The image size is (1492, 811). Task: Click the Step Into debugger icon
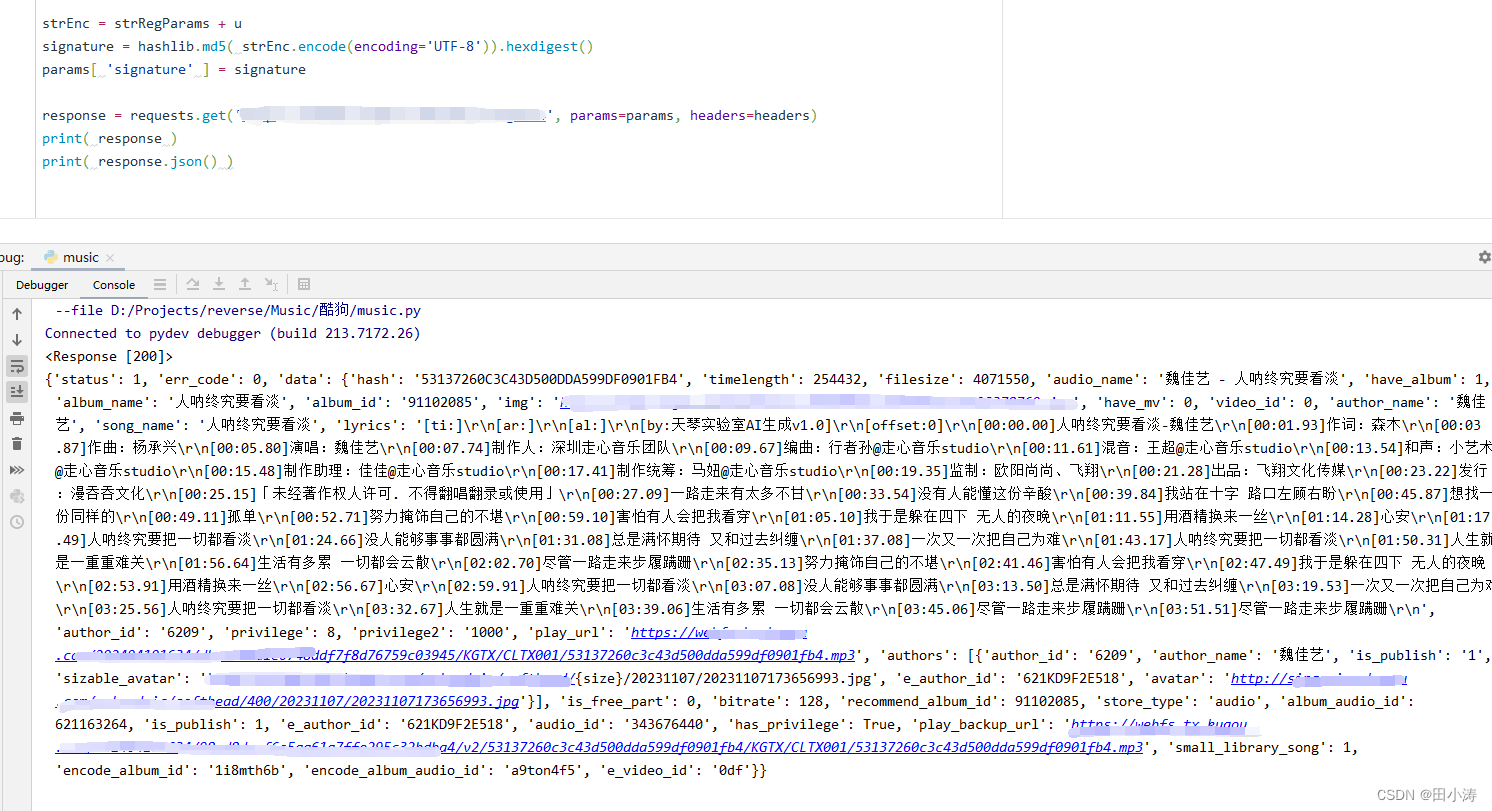219,285
